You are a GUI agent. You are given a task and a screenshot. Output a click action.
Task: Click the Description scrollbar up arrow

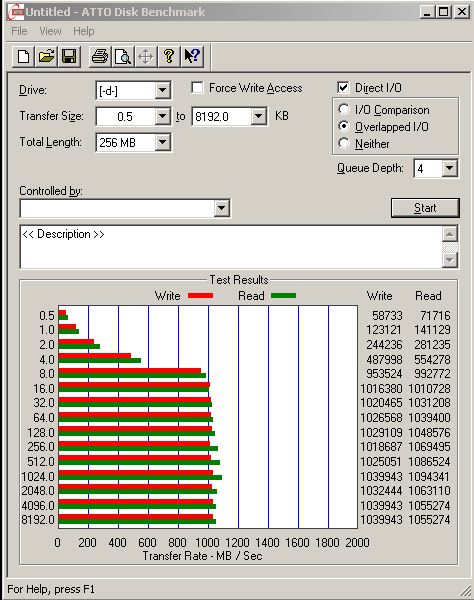point(450,234)
